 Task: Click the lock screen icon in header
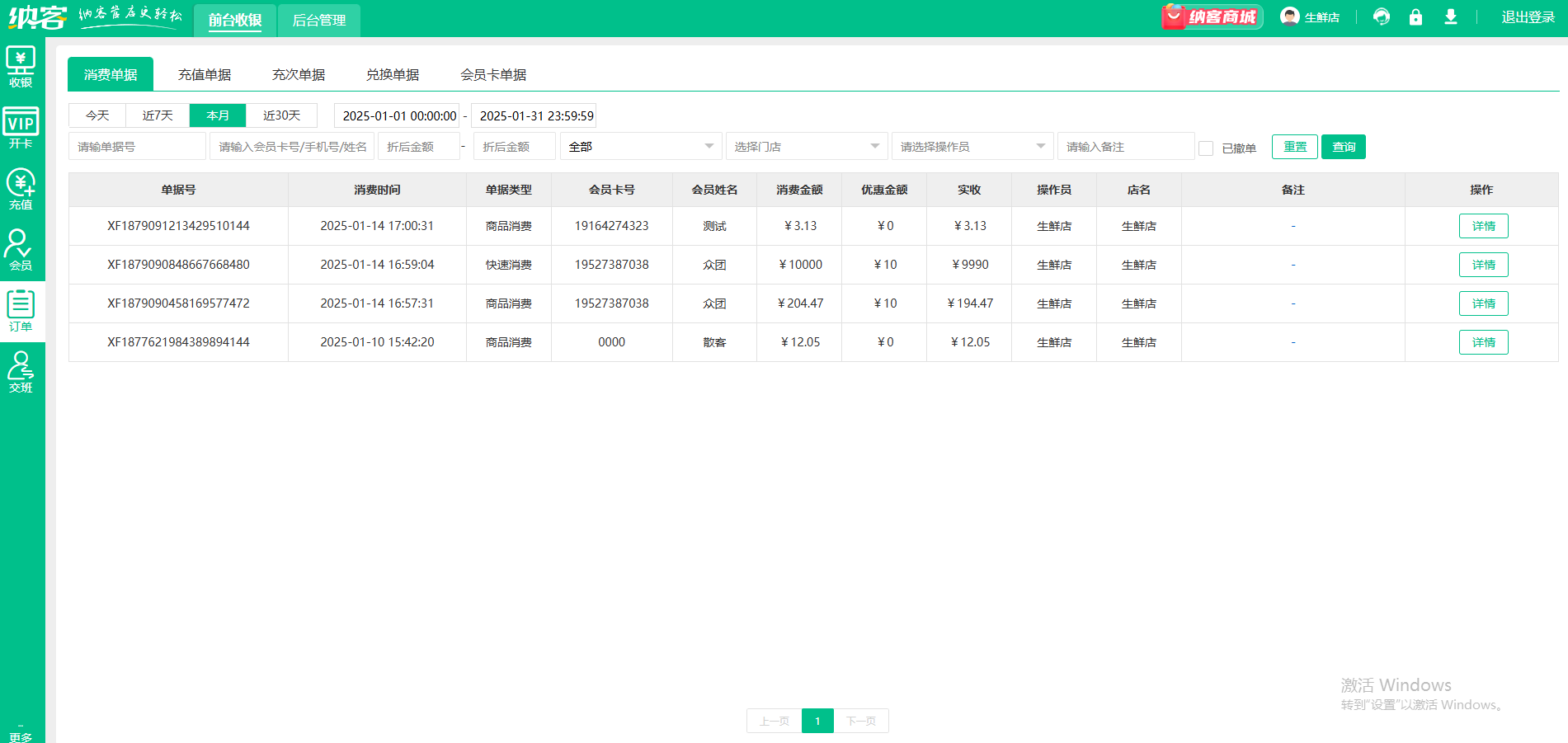(1415, 17)
